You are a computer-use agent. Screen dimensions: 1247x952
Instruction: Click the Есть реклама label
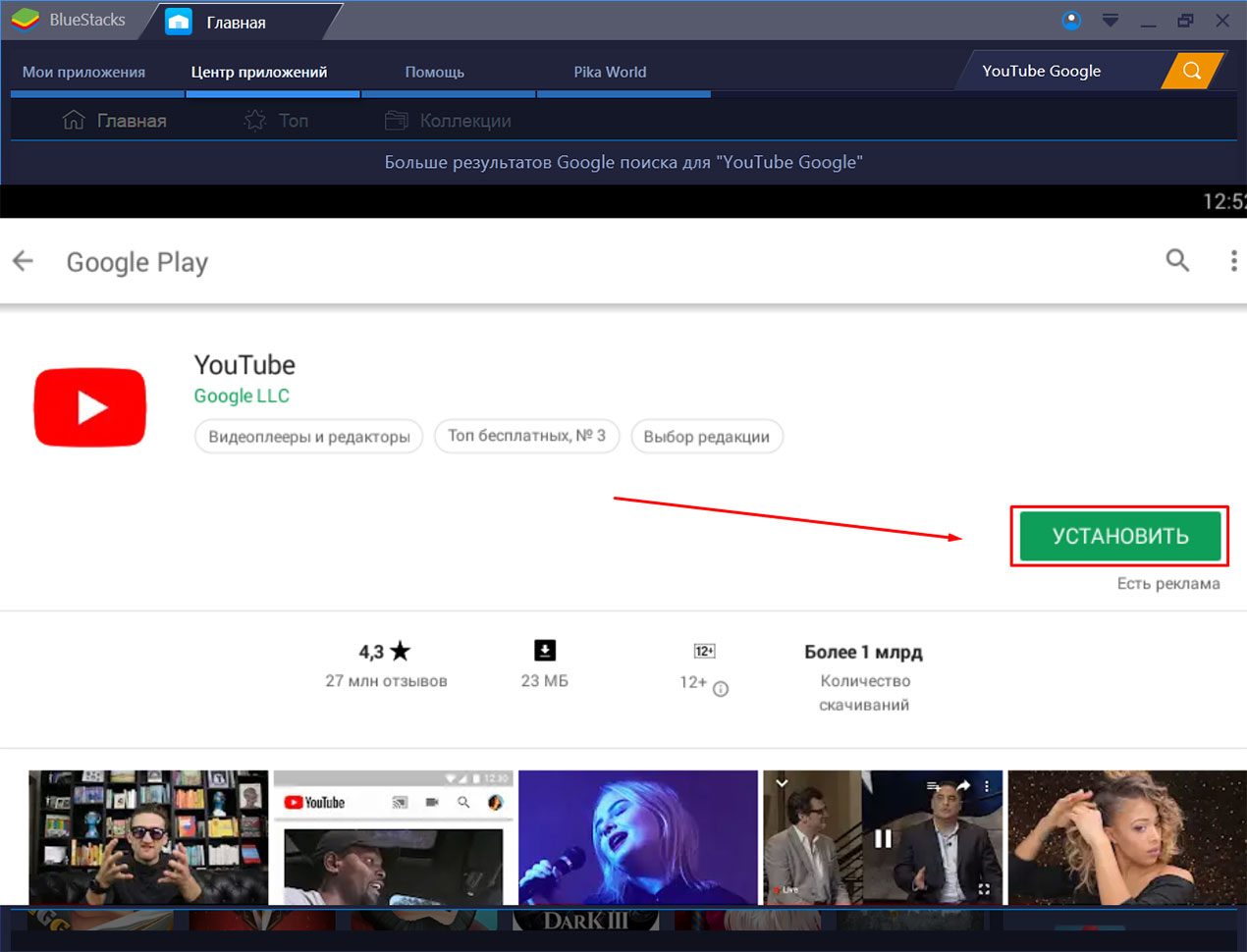coord(1168,583)
